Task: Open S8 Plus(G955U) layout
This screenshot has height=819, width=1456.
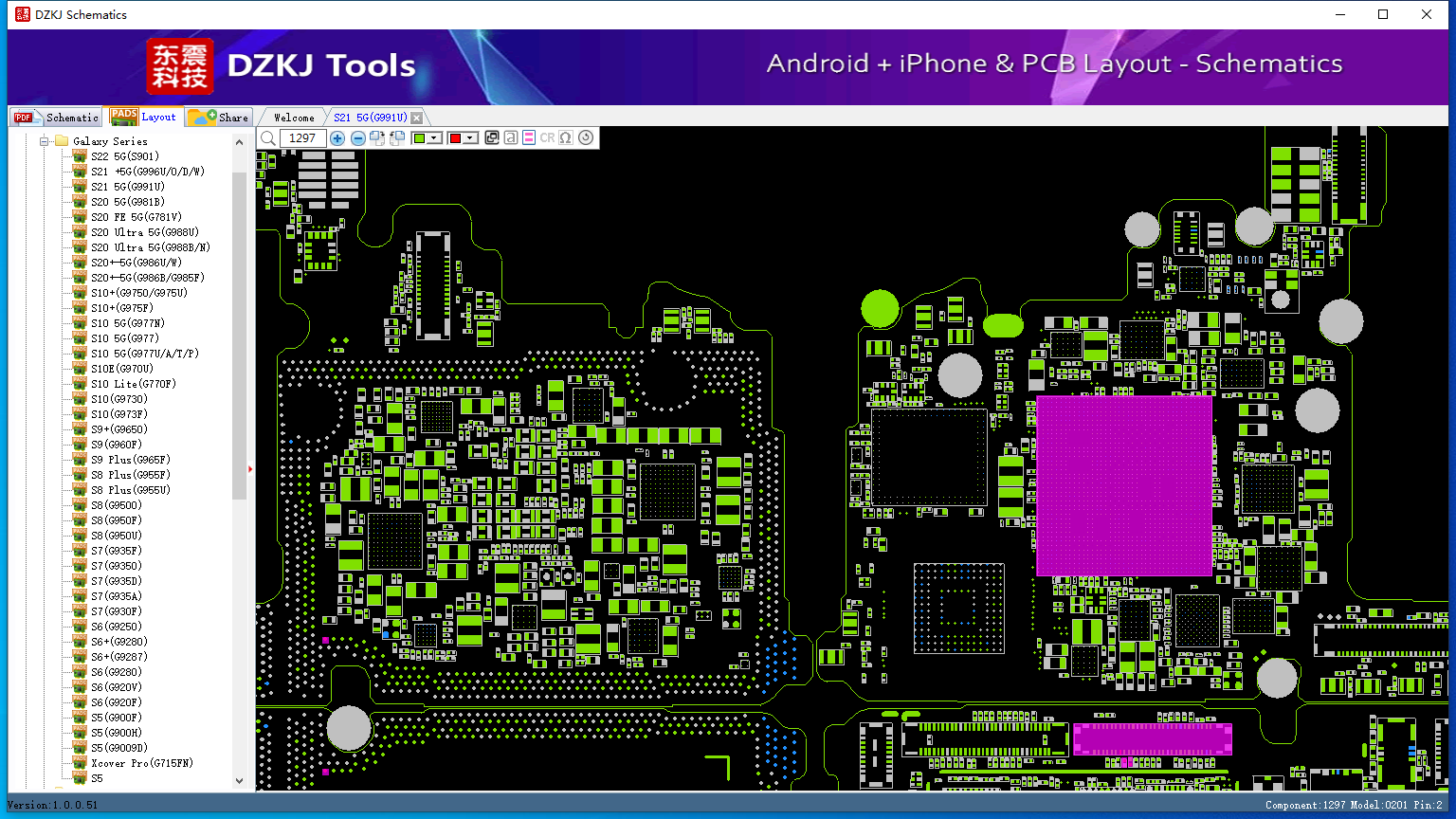Action: tap(131, 490)
